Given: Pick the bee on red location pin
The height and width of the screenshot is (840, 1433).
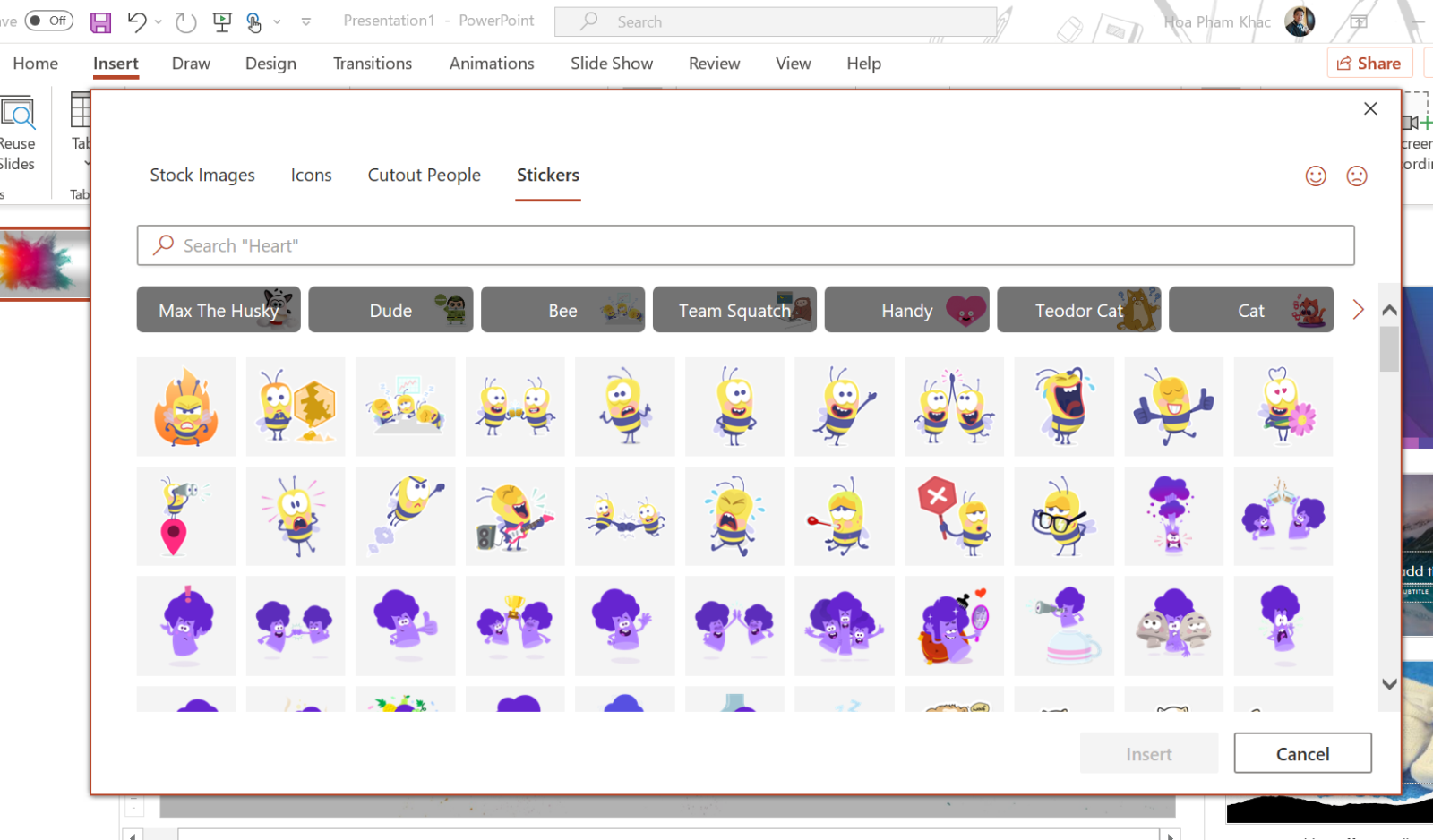Looking at the screenshot, I should click(186, 516).
